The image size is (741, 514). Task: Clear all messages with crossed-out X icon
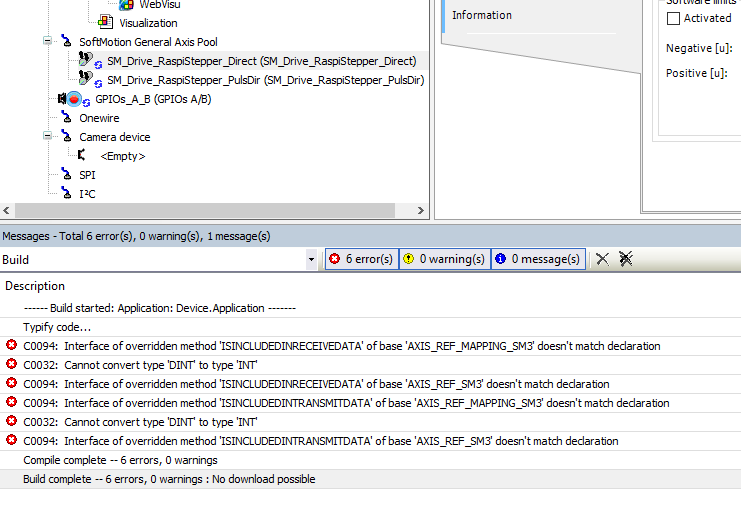click(625, 259)
